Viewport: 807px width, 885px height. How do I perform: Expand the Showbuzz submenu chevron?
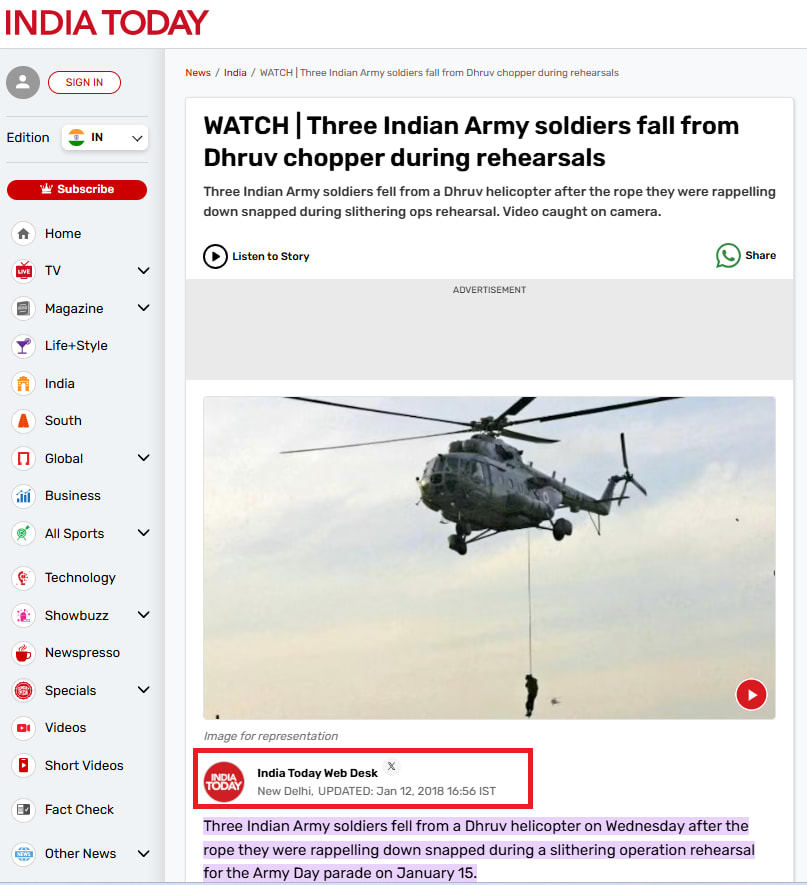click(x=143, y=615)
